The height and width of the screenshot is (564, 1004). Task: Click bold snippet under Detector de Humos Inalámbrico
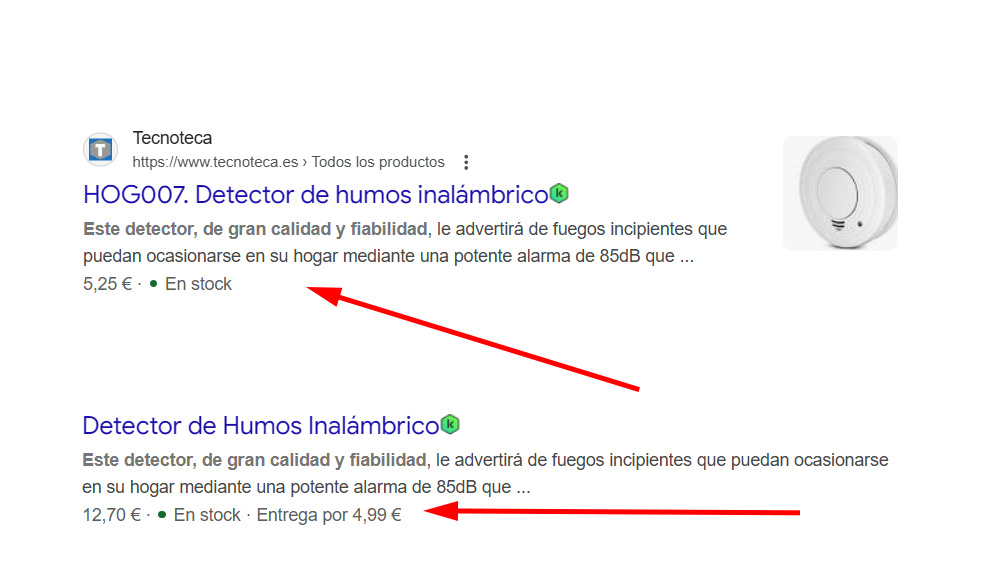[255, 460]
